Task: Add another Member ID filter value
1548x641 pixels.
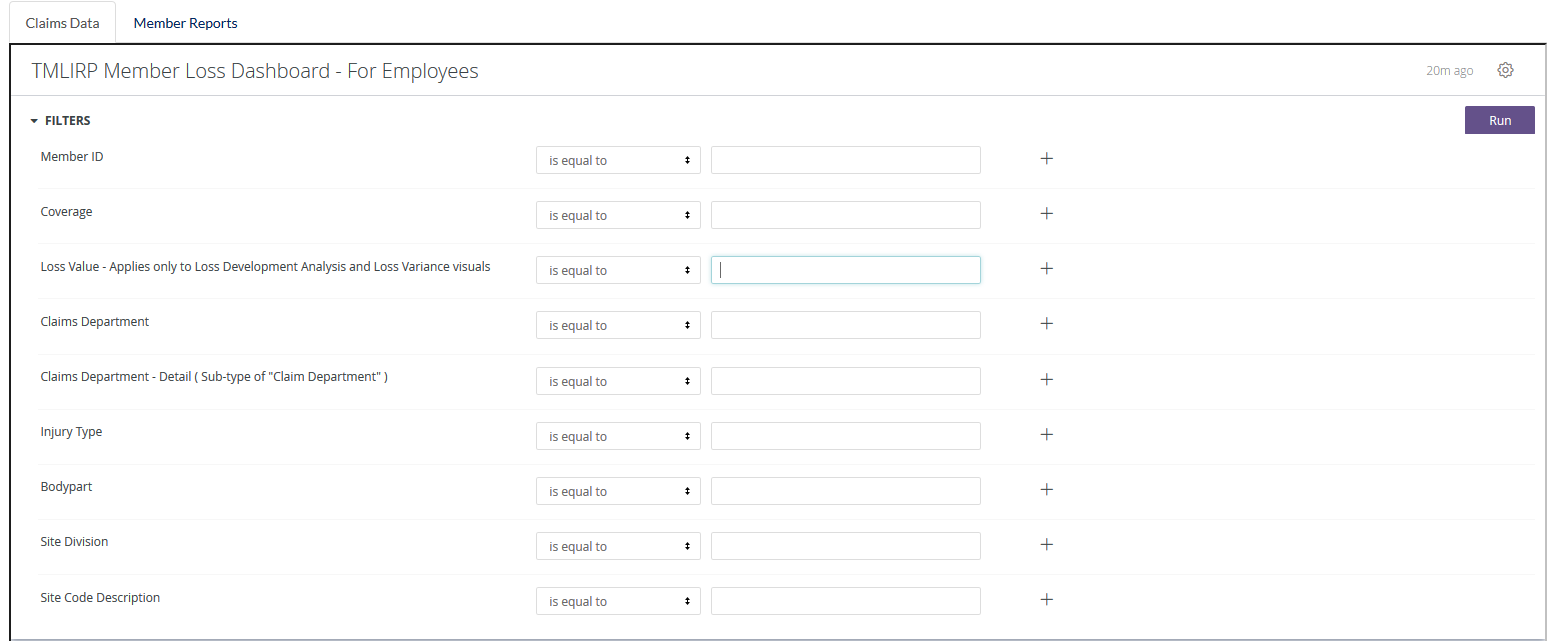Action: click(1046, 158)
